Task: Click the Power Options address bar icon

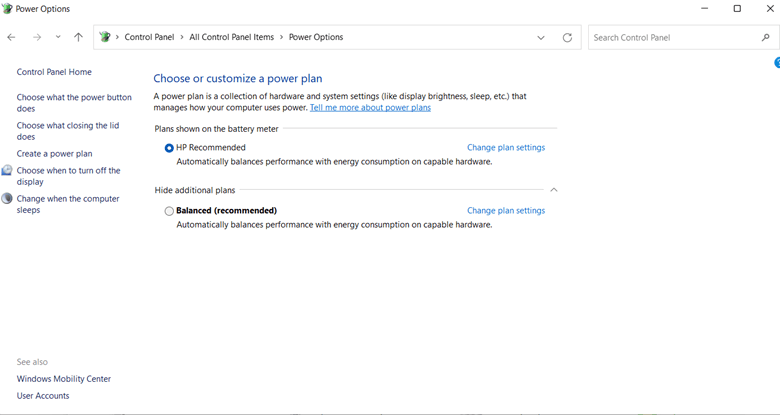Action: point(105,37)
